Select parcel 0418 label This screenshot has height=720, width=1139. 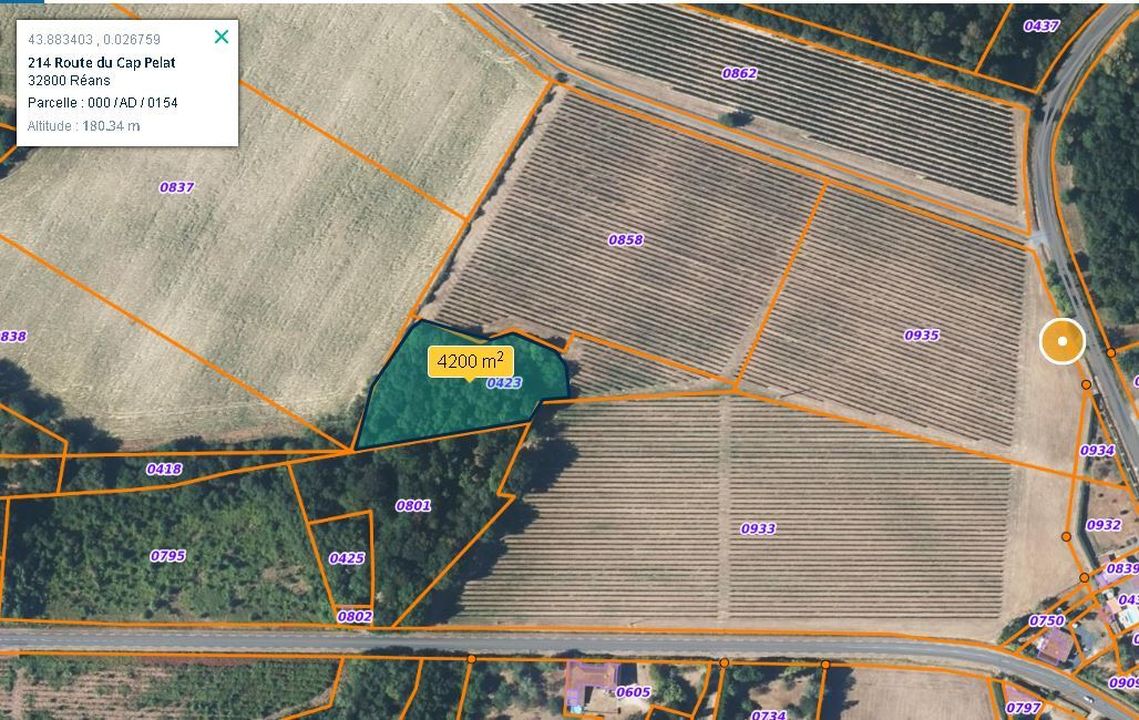click(x=164, y=468)
